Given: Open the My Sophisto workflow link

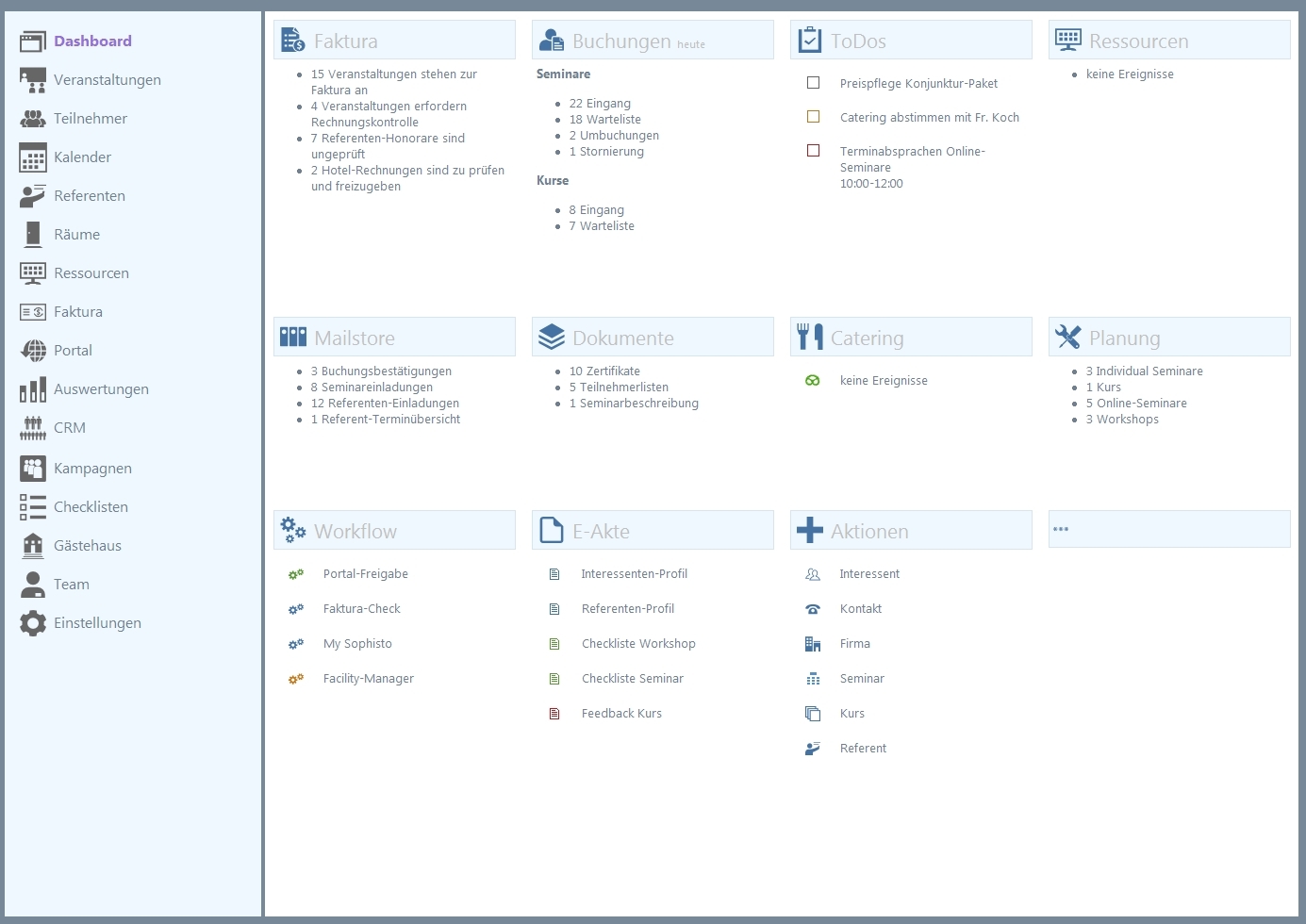Looking at the screenshot, I should (x=357, y=644).
